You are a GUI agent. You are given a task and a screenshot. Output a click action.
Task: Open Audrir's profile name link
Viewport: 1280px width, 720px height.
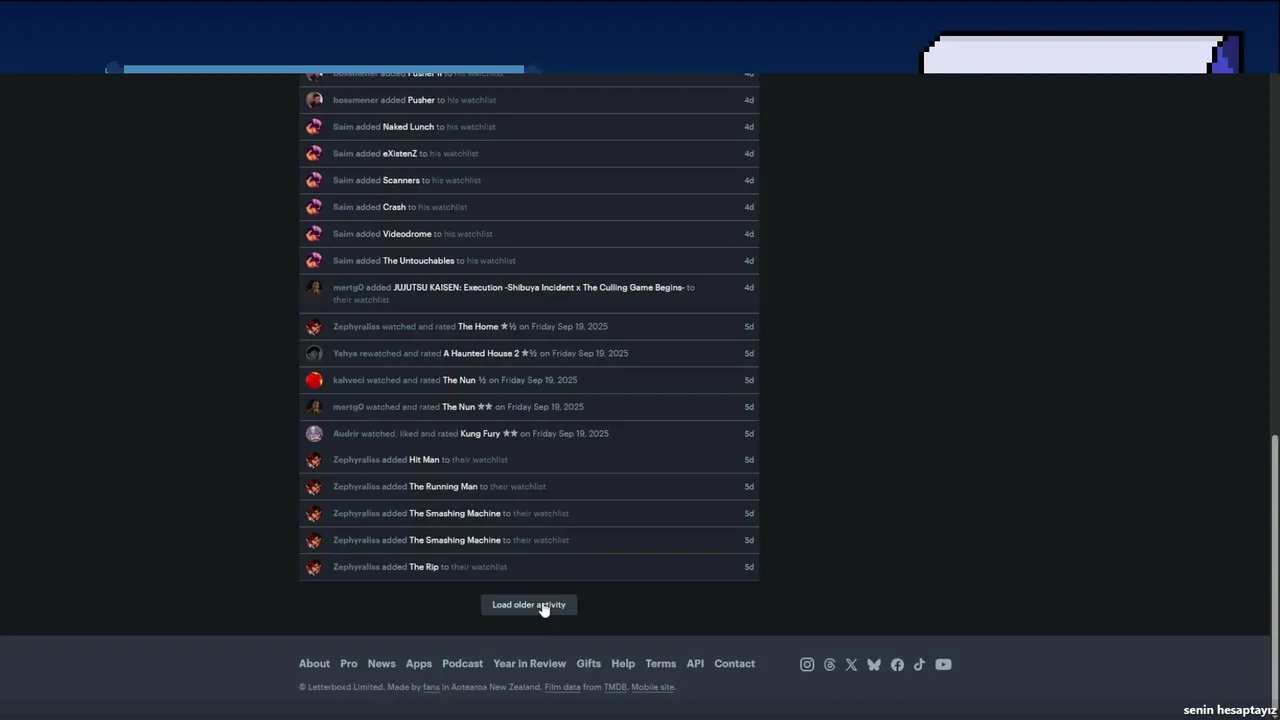pyautogui.click(x=346, y=434)
